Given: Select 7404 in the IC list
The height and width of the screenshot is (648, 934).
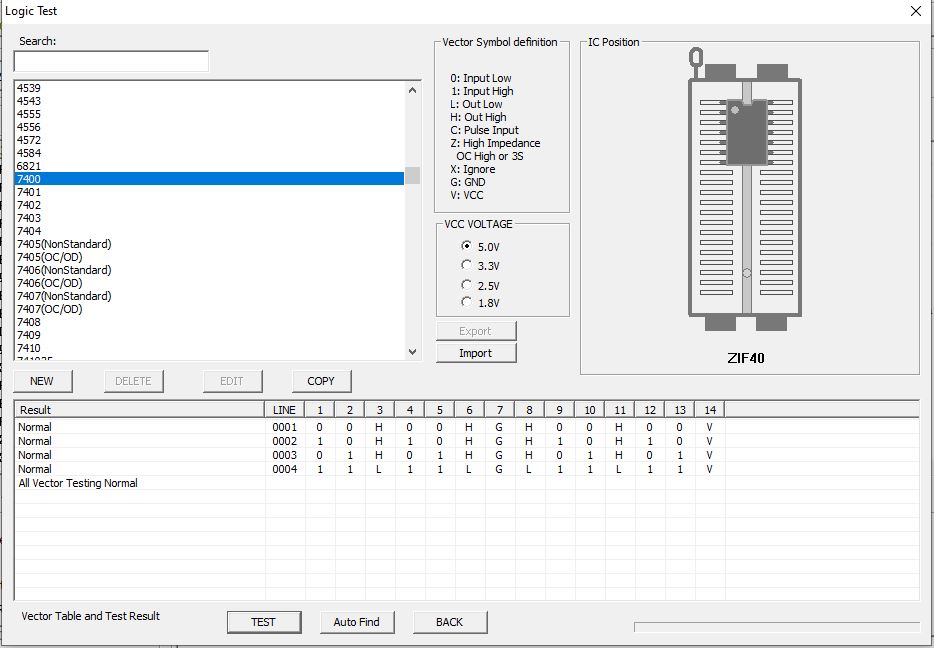Looking at the screenshot, I should point(209,231).
